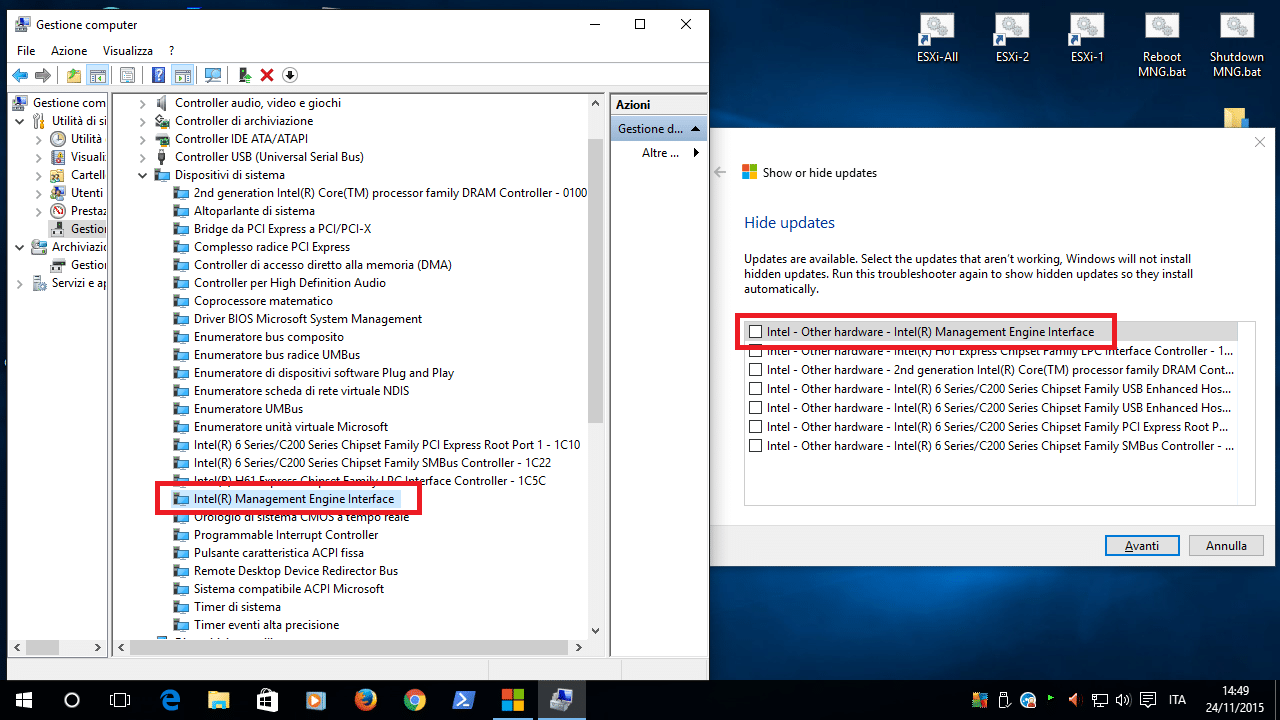Check 2nd generation Core DRAM Controller update checkbox

755,370
